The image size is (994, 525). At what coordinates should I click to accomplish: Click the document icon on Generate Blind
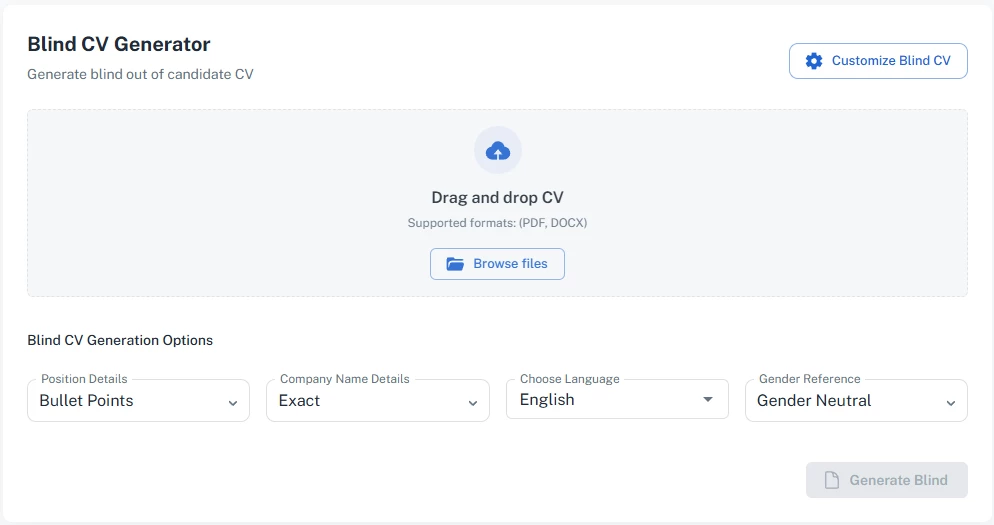831,480
